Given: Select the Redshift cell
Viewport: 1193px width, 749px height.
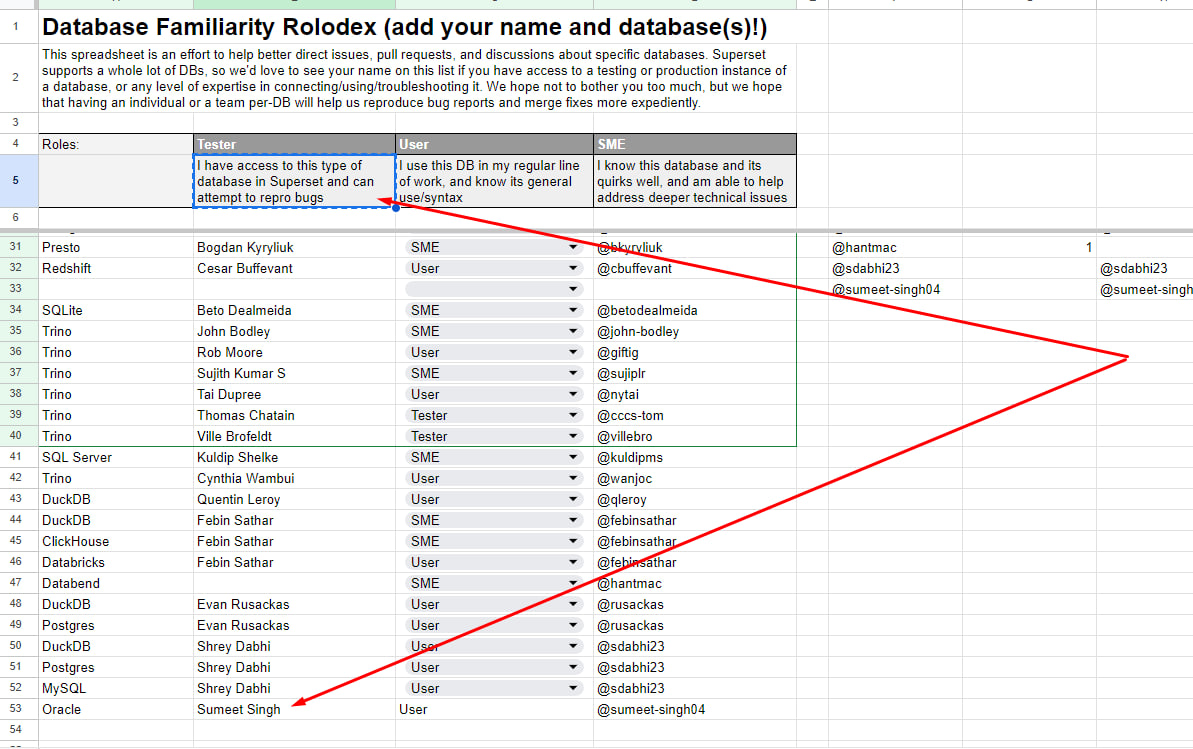Looking at the screenshot, I should [116, 268].
